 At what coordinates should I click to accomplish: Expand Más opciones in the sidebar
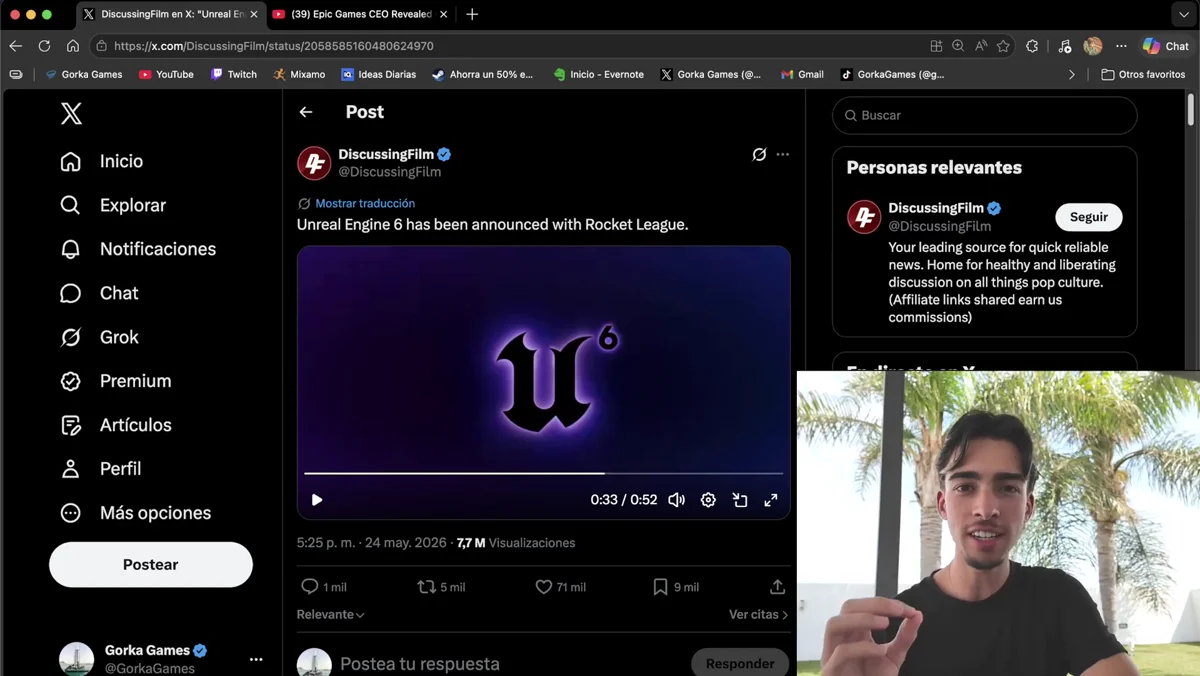click(x=136, y=513)
